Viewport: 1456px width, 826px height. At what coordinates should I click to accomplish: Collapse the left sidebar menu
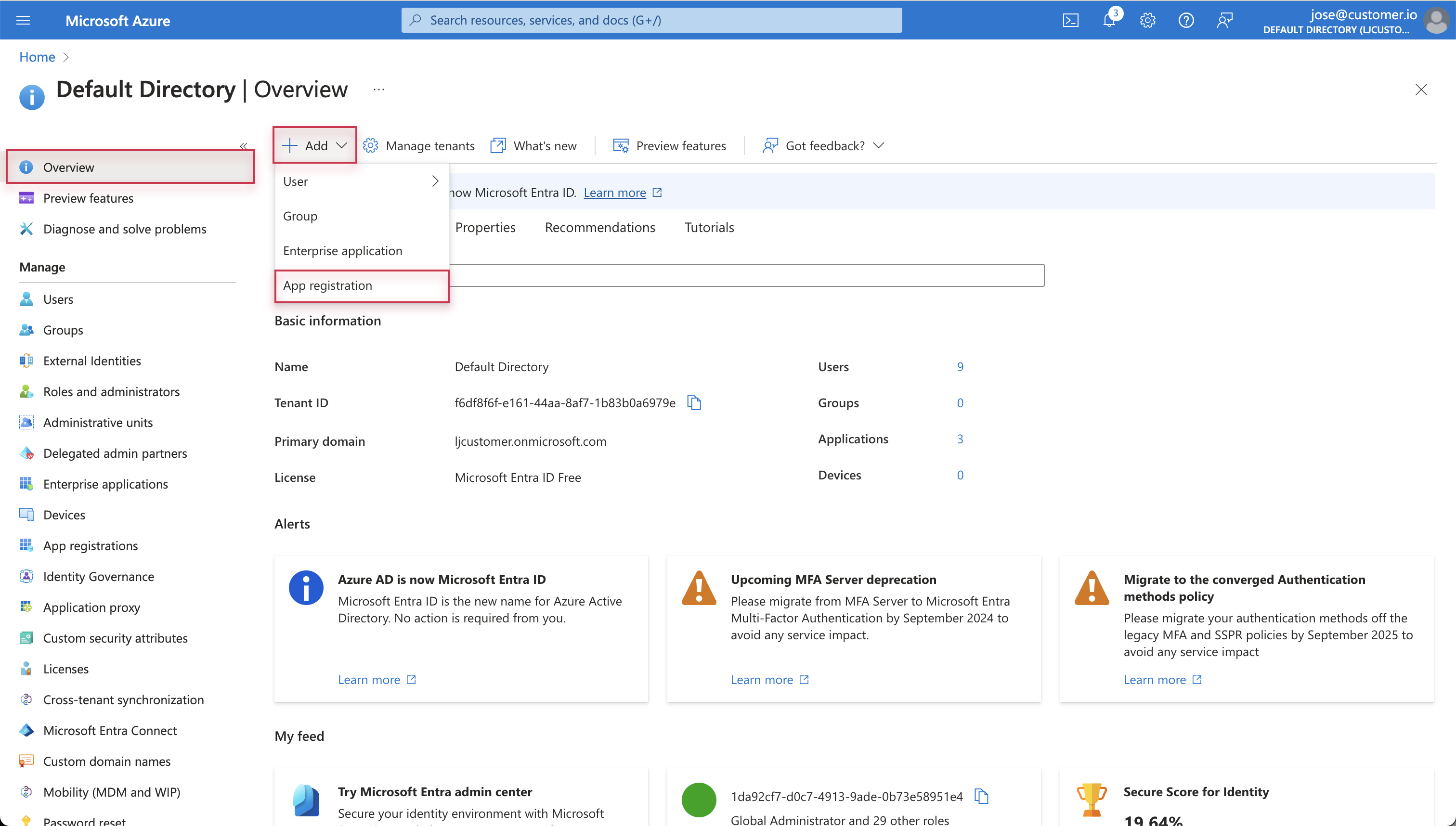pos(244,146)
